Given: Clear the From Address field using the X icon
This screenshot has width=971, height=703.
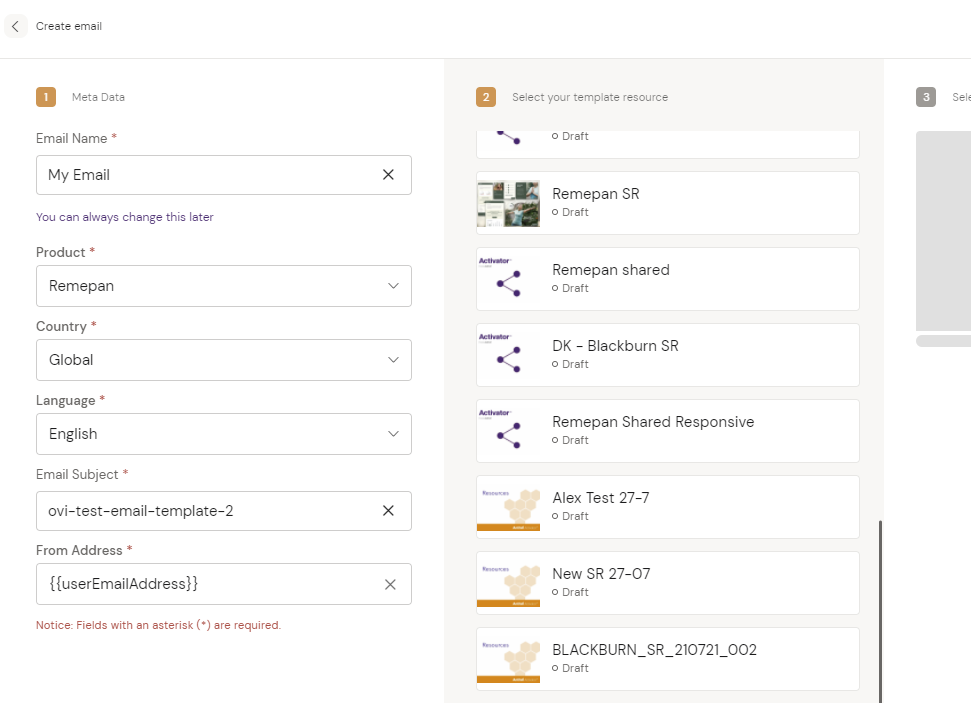Looking at the screenshot, I should pos(390,584).
